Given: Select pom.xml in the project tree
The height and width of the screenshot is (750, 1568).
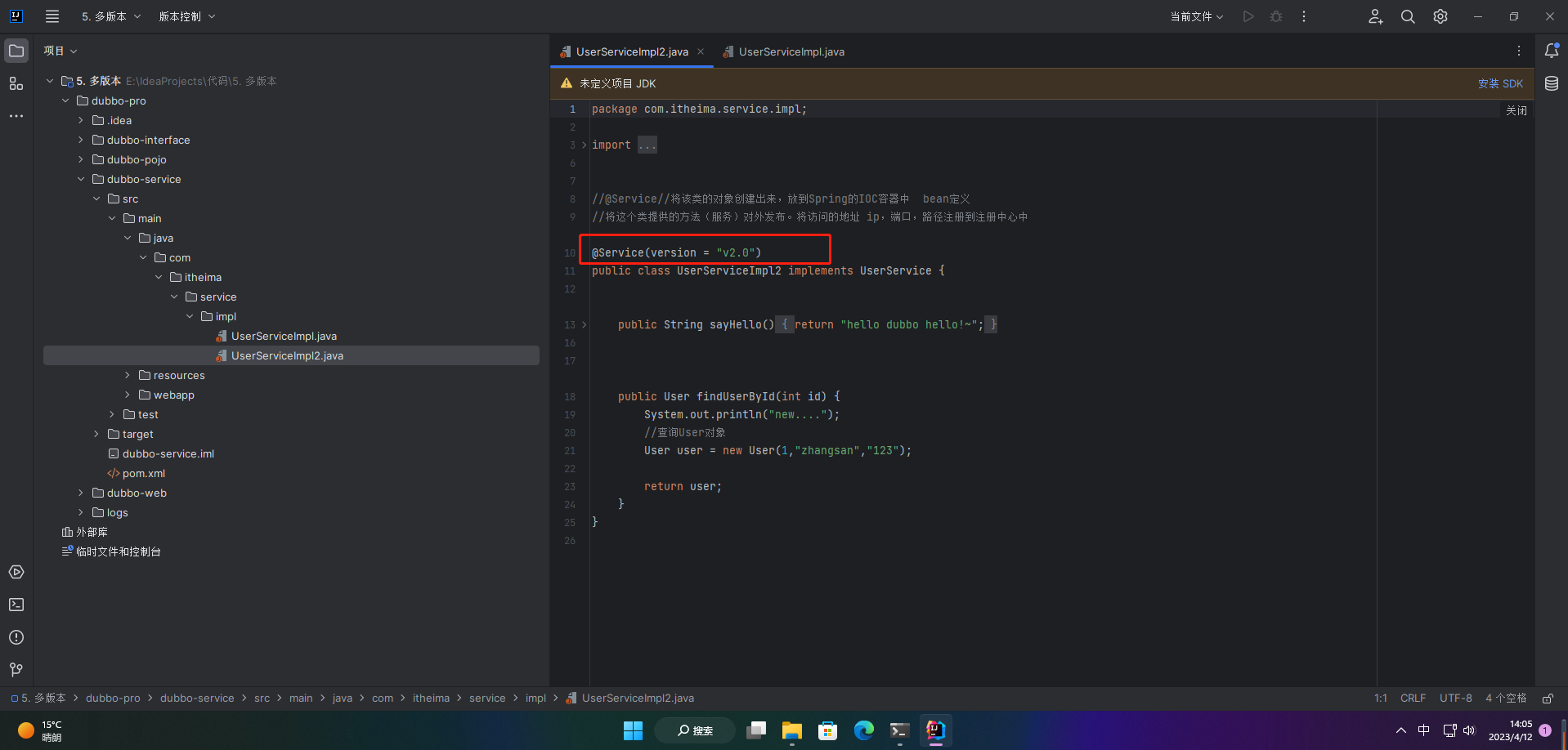Looking at the screenshot, I should point(143,474).
